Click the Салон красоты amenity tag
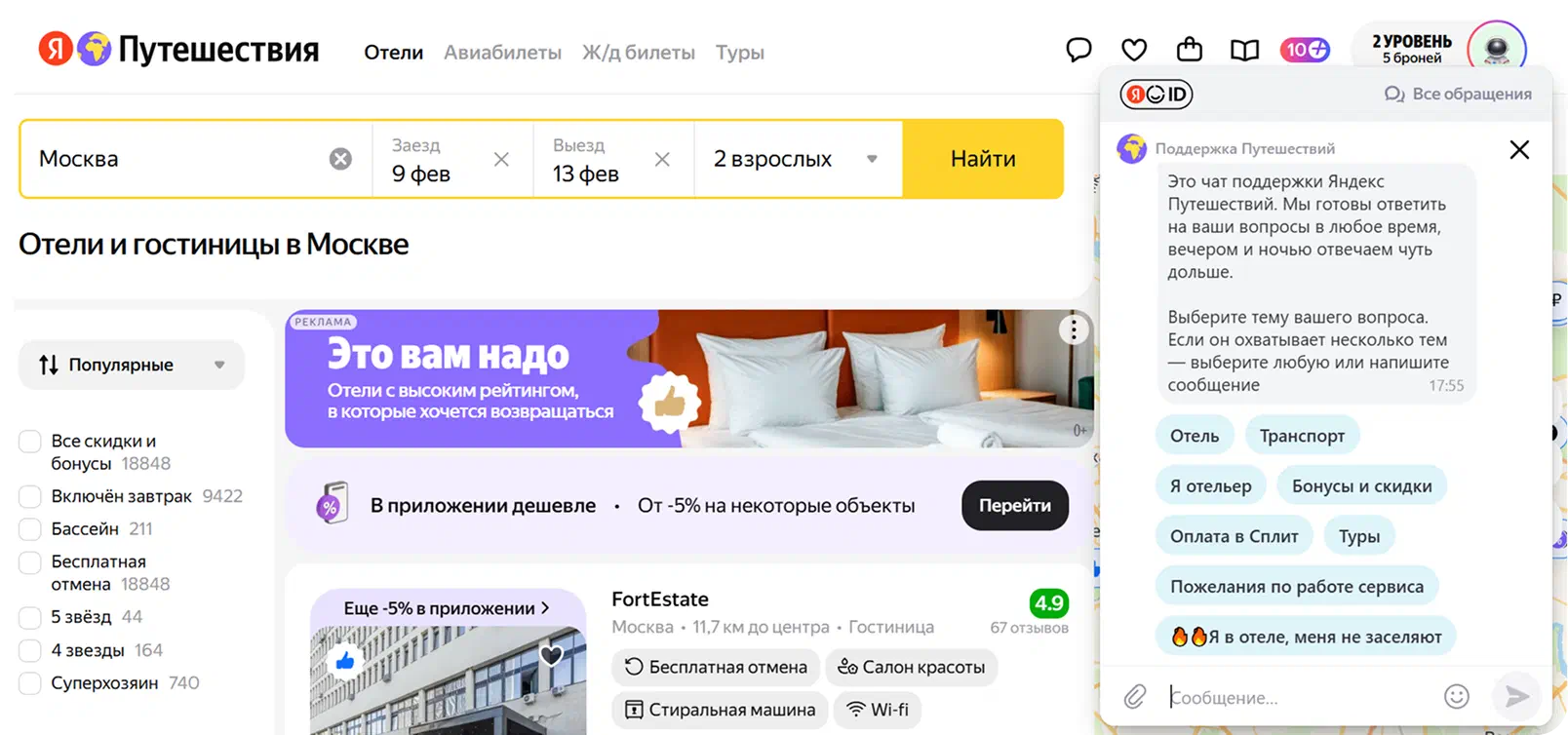 tap(912, 667)
